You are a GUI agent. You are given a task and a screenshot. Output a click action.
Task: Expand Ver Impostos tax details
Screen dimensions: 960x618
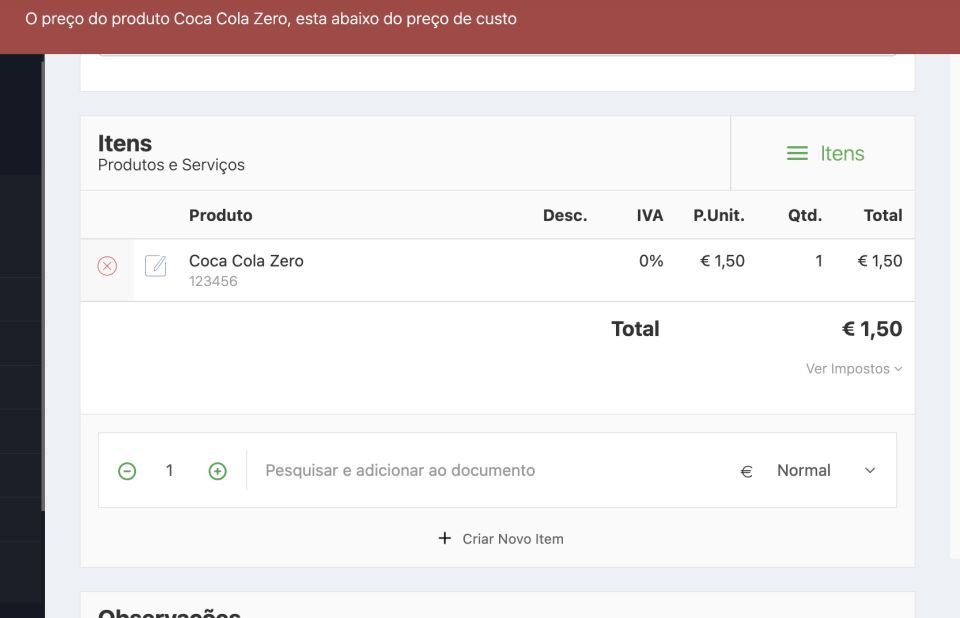click(853, 369)
